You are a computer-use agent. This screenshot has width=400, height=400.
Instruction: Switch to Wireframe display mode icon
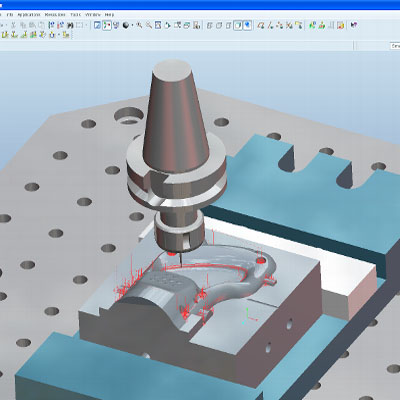[x=209, y=25]
